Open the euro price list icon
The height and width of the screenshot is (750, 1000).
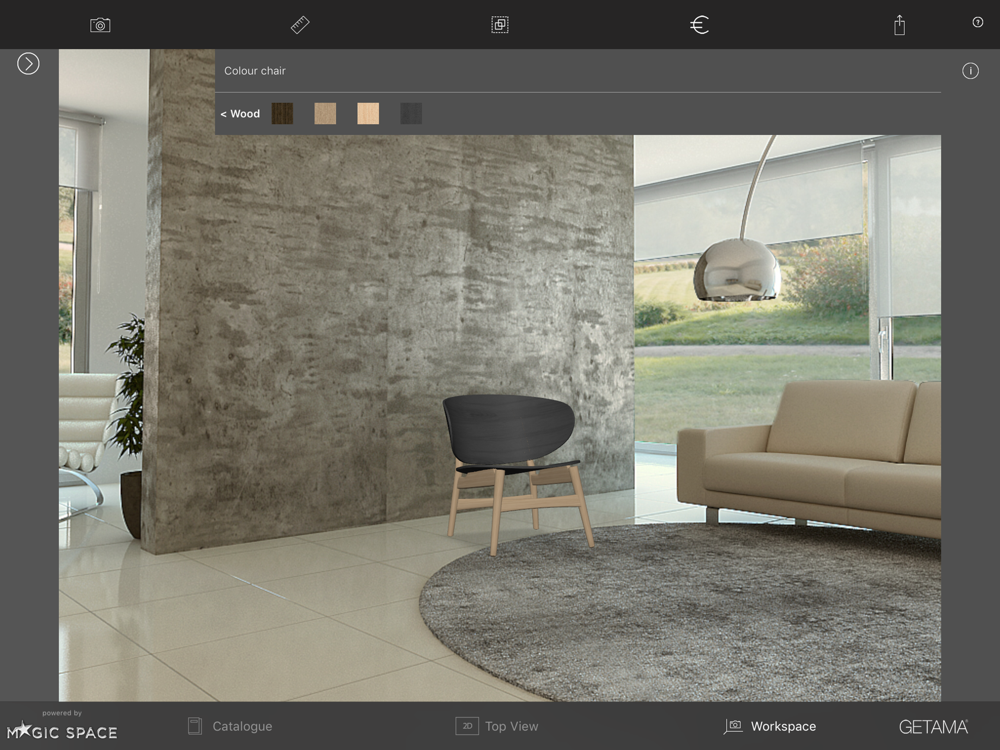pyautogui.click(x=700, y=25)
